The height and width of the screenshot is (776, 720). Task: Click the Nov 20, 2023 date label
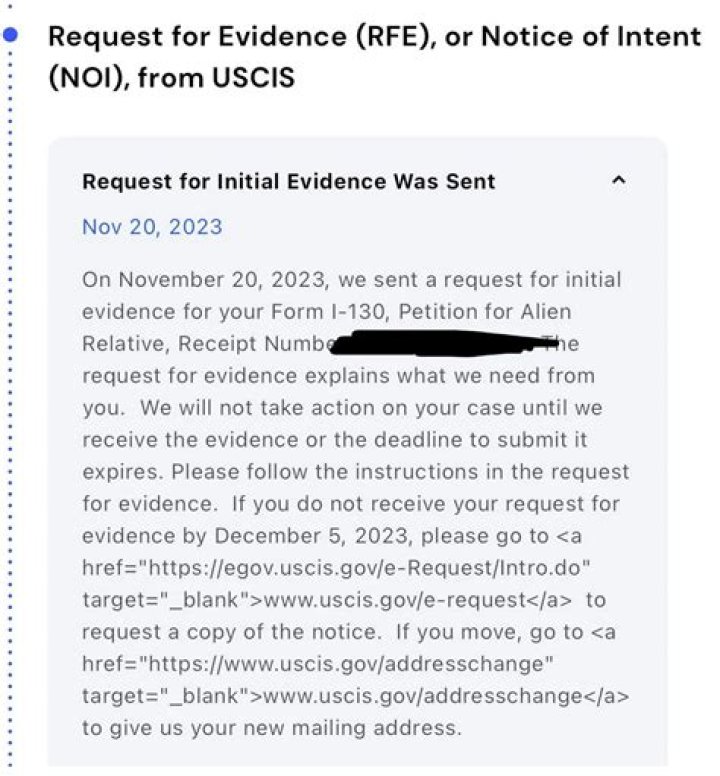click(152, 226)
